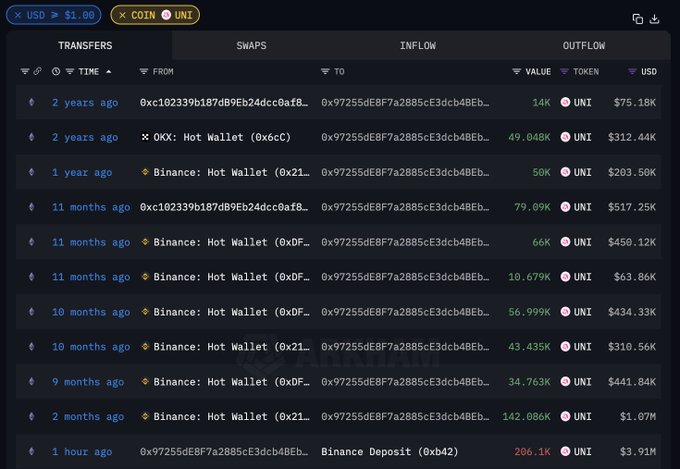Image resolution: width=680 pixels, height=469 pixels.
Task: Open the TOKEN column filter
Action: [x=564, y=72]
